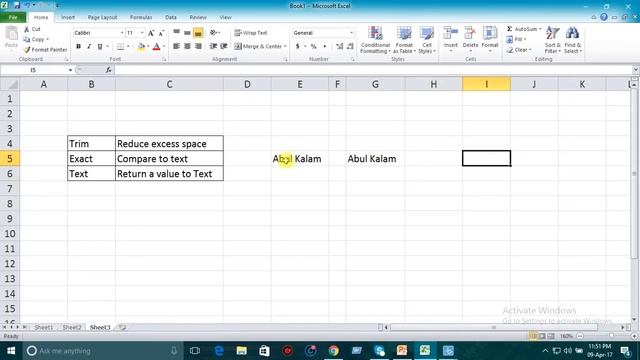
Task: Increase font size with the grow font icon
Action: [151, 33]
